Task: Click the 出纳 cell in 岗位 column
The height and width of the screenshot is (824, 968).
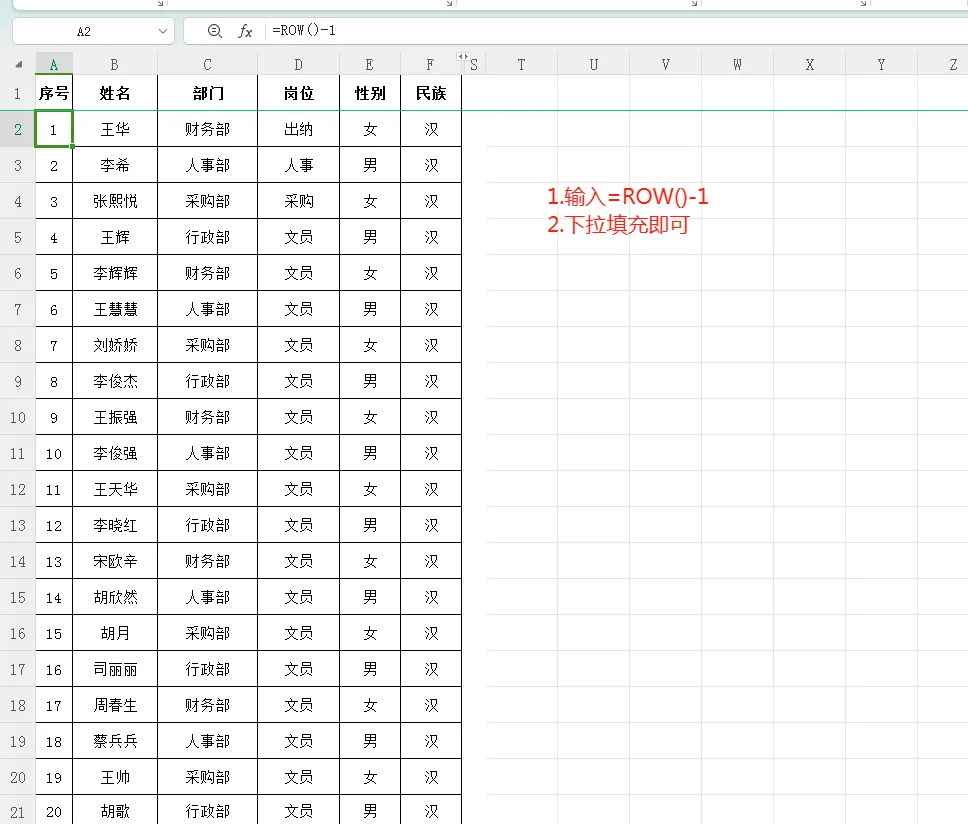Action: (298, 129)
